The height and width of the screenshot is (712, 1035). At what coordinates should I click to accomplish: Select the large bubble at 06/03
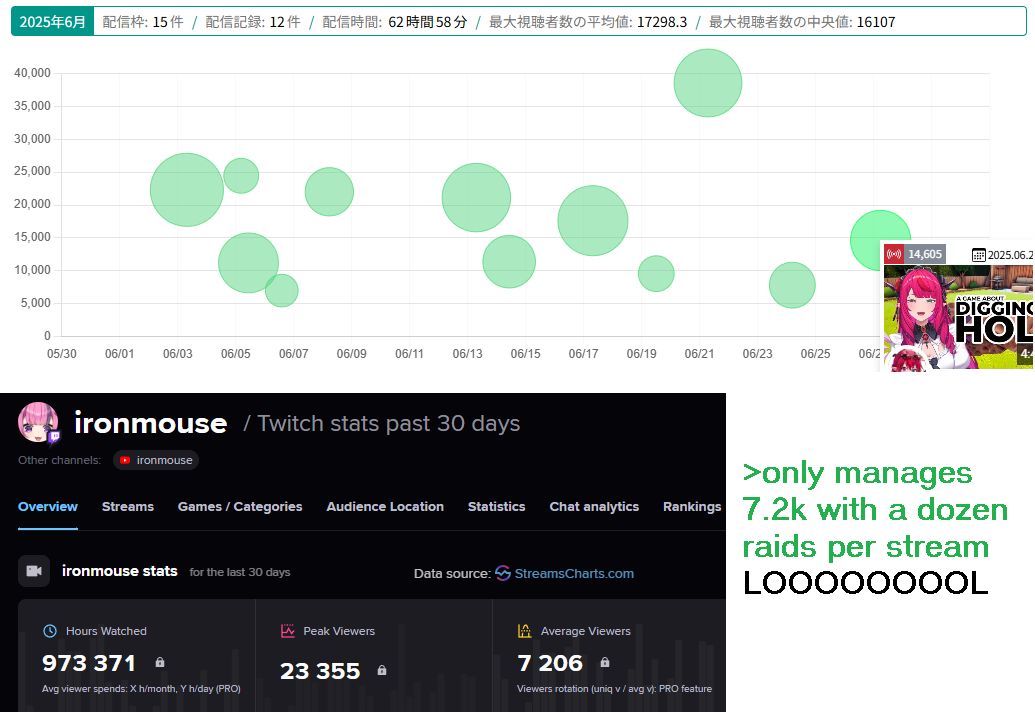tap(187, 190)
